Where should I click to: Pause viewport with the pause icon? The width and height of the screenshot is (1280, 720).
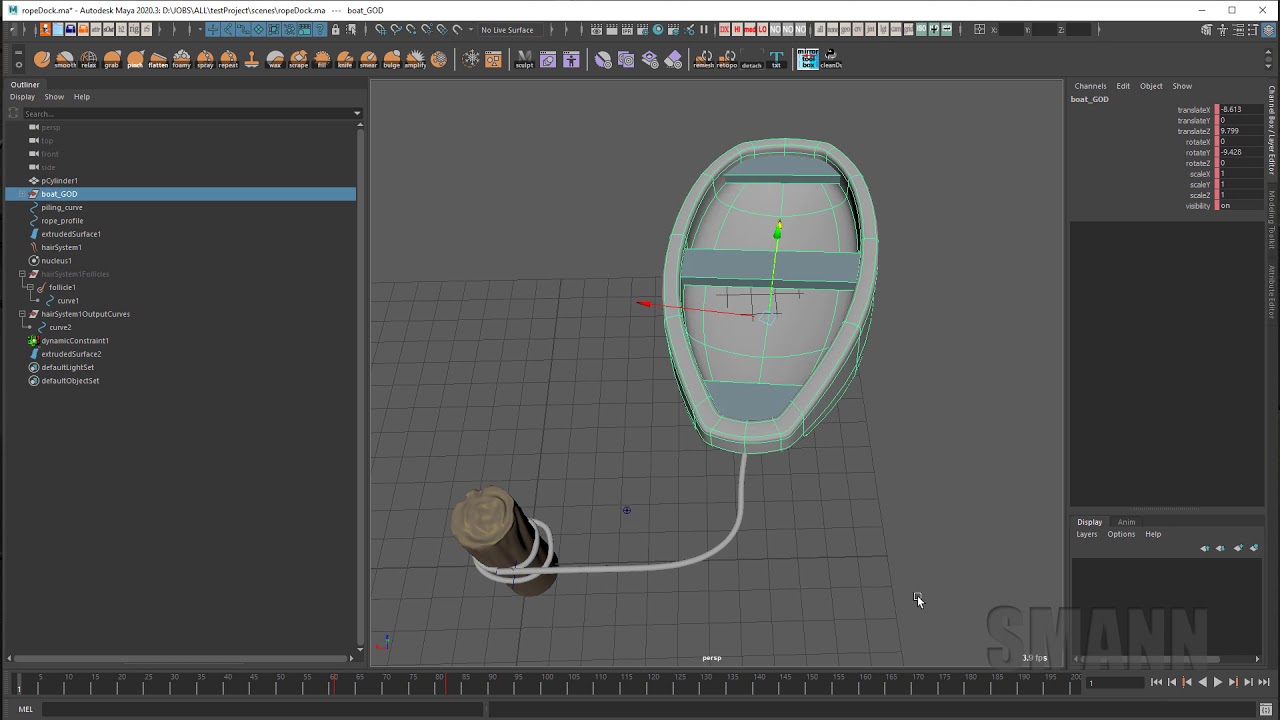click(704, 29)
